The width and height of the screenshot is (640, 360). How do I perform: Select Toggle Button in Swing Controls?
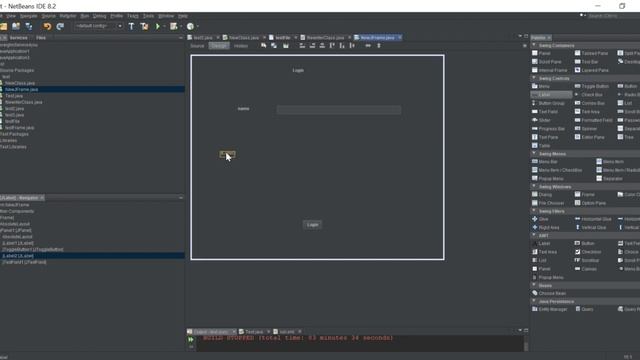point(591,87)
